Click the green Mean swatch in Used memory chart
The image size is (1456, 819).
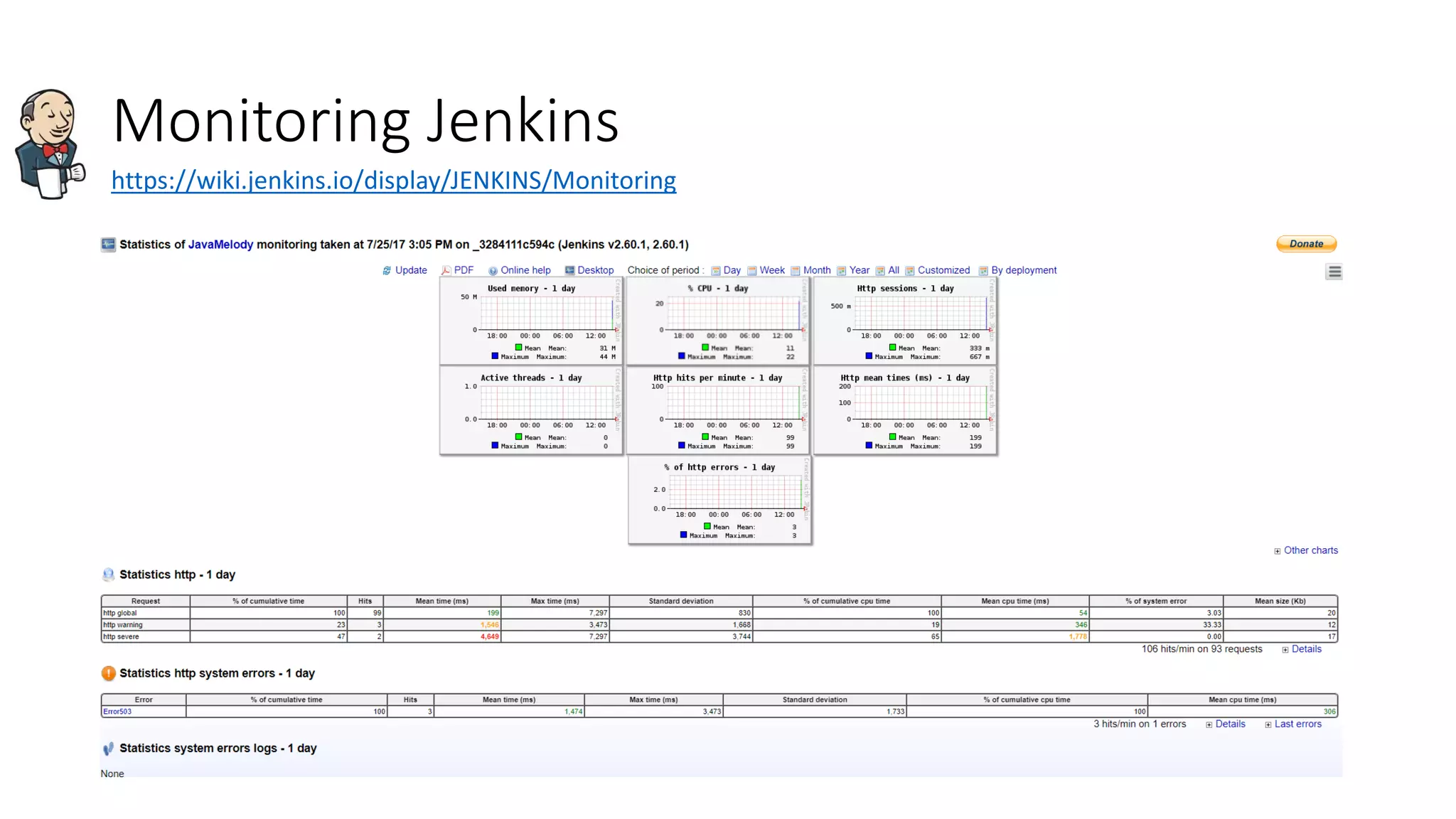[518, 348]
